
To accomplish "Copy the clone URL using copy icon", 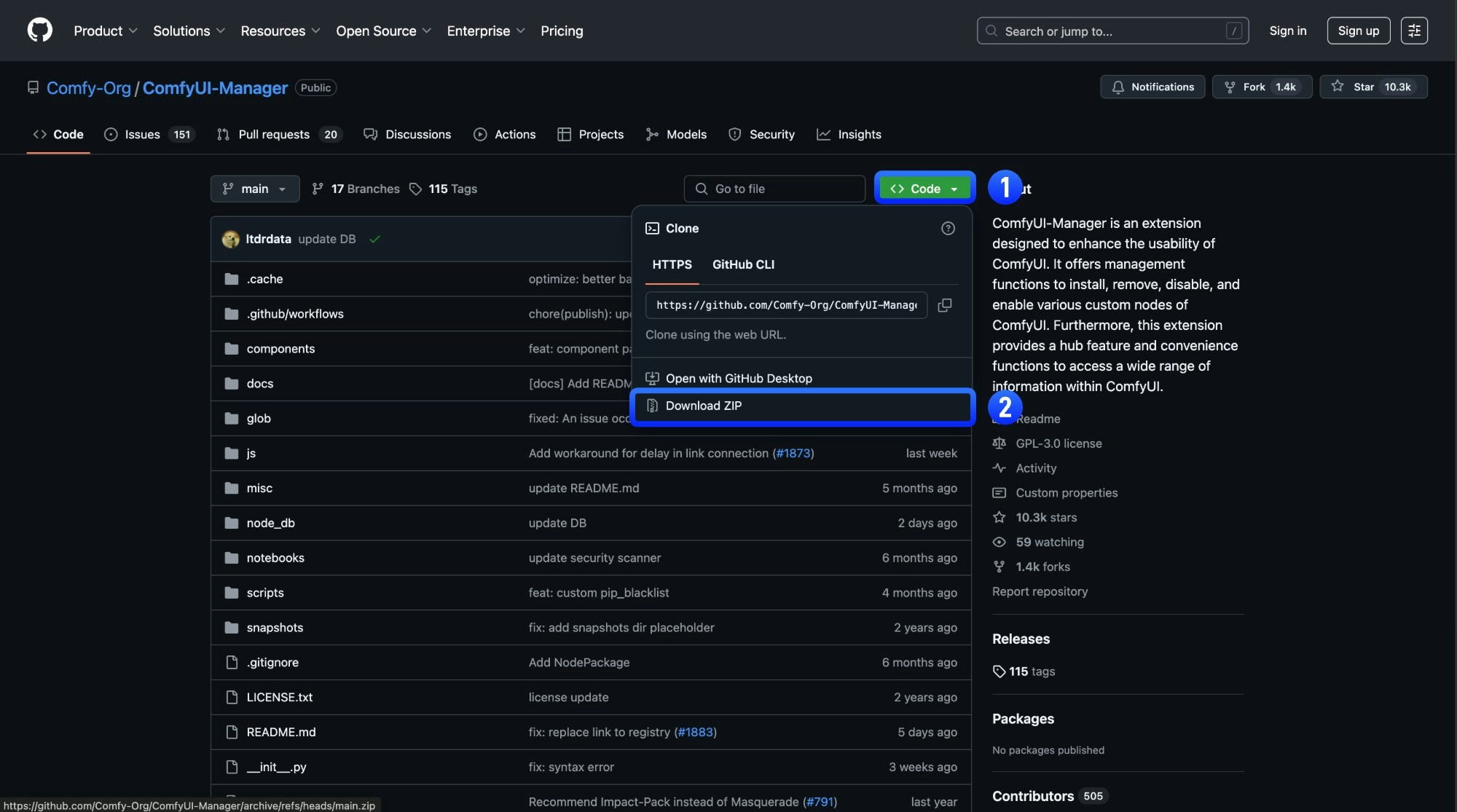I will tap(944, 305).
